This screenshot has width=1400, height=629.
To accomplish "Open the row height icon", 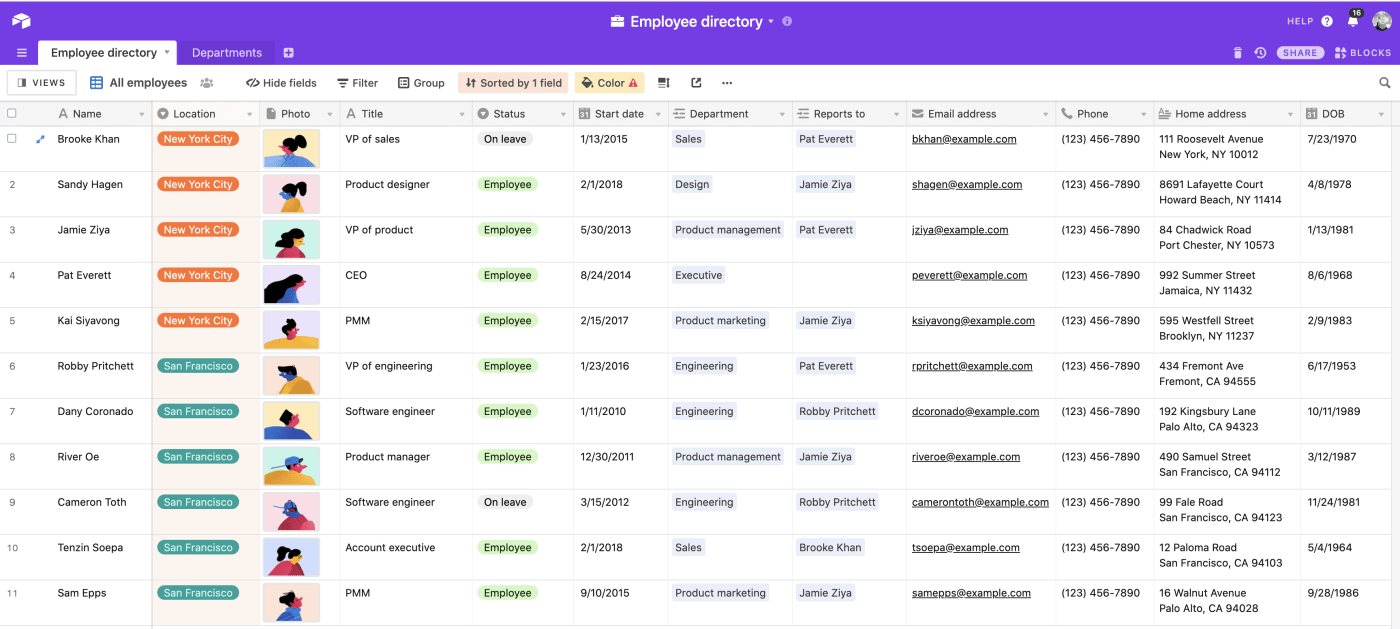I will click(663, 83).
